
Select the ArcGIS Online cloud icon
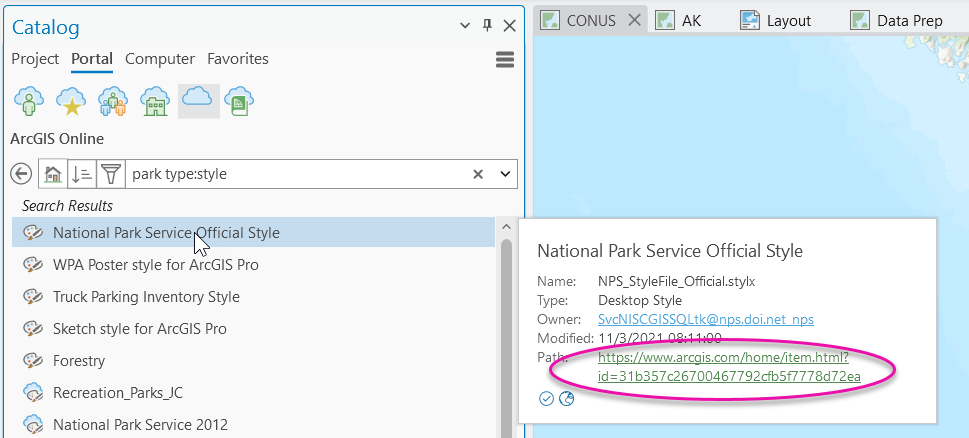pyautogui.click(x=198, y=98)
